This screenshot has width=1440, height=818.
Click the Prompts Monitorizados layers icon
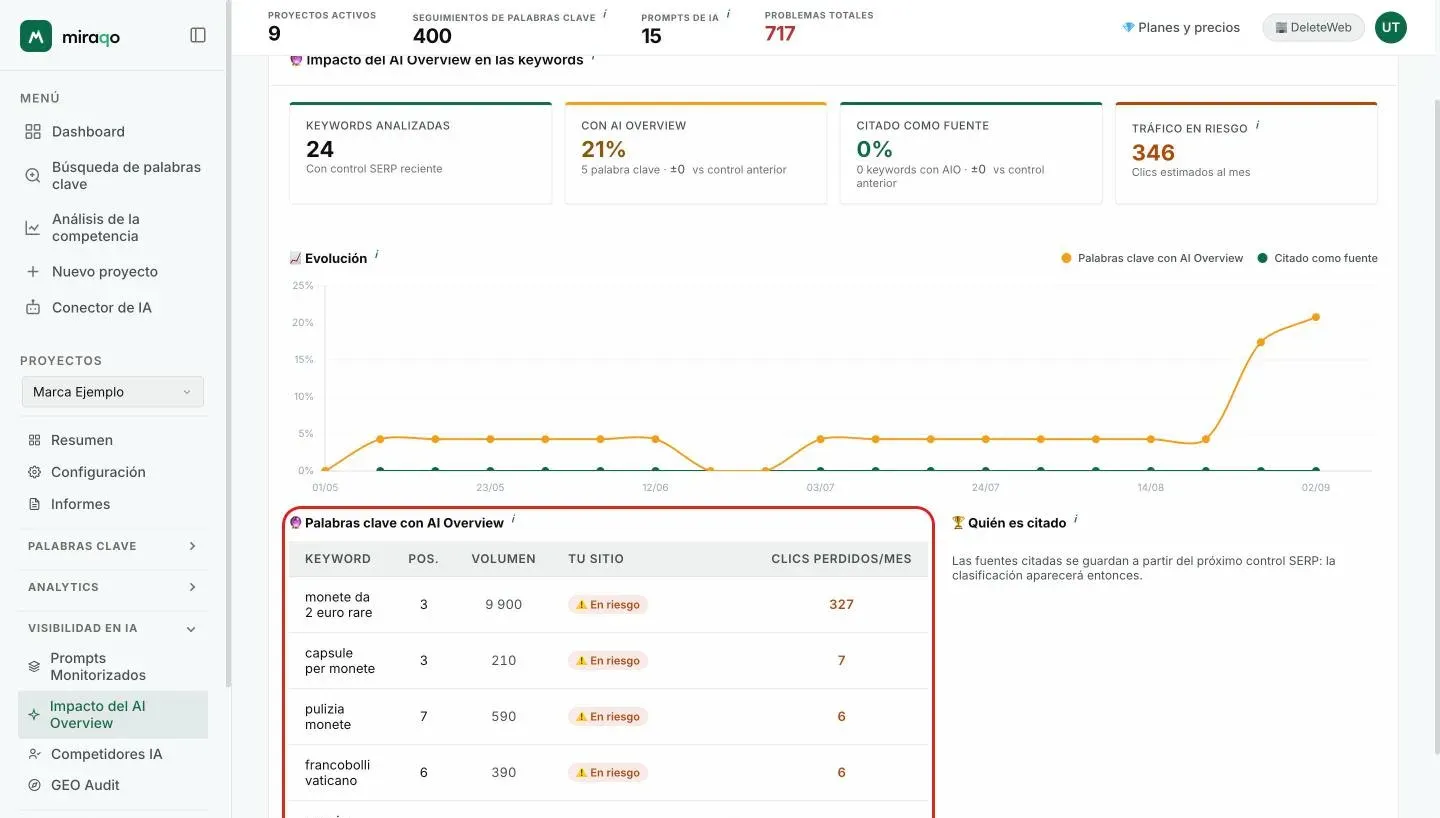pyautogui.click(x=34, y=666)
